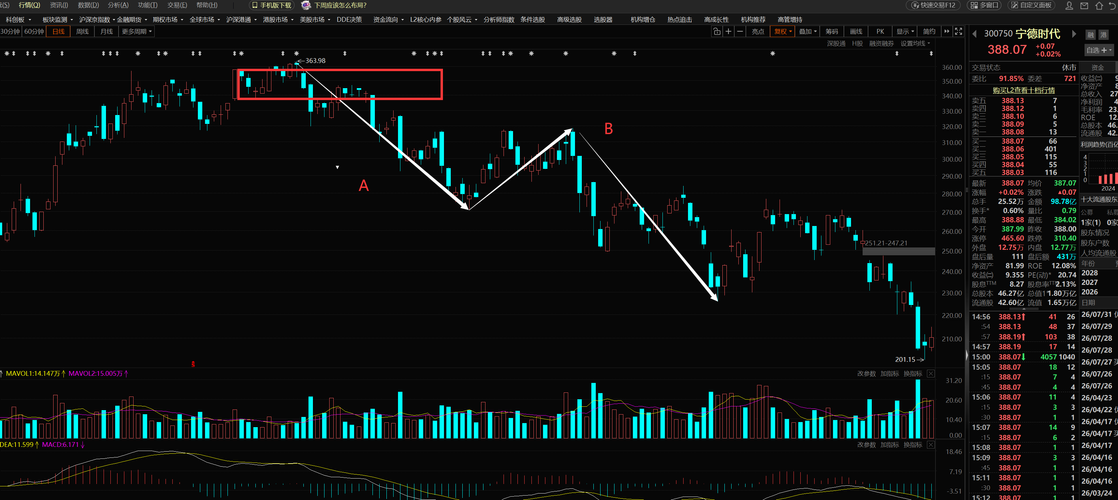Click 手机版下载 download button

pyautogui.click(x=272, y=5)
